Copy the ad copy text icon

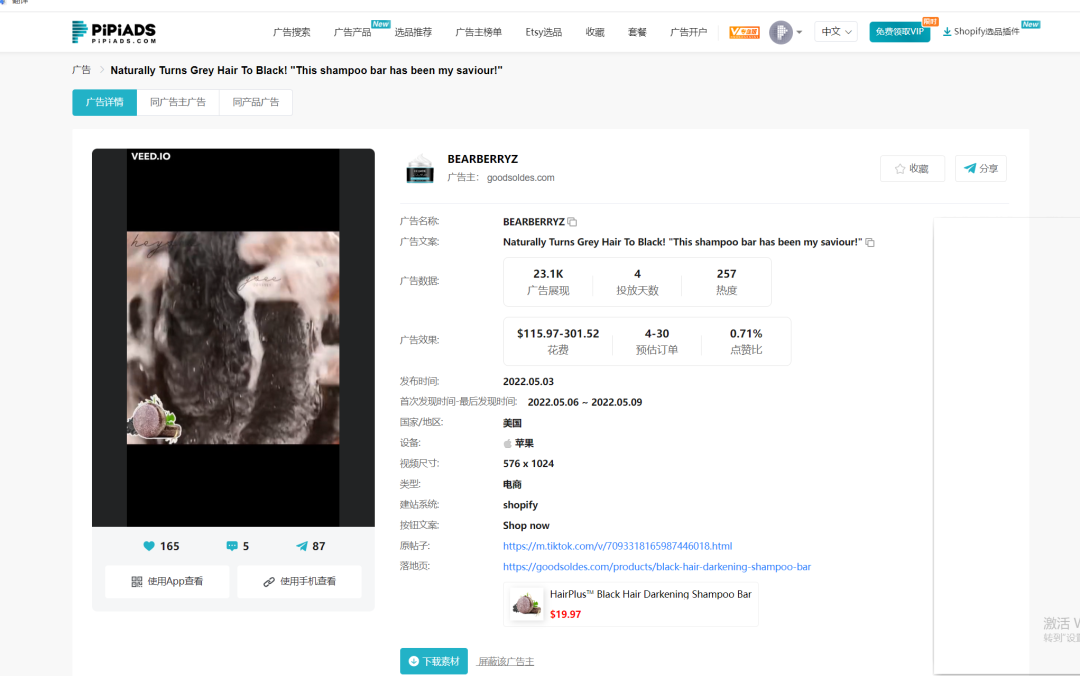870,243
